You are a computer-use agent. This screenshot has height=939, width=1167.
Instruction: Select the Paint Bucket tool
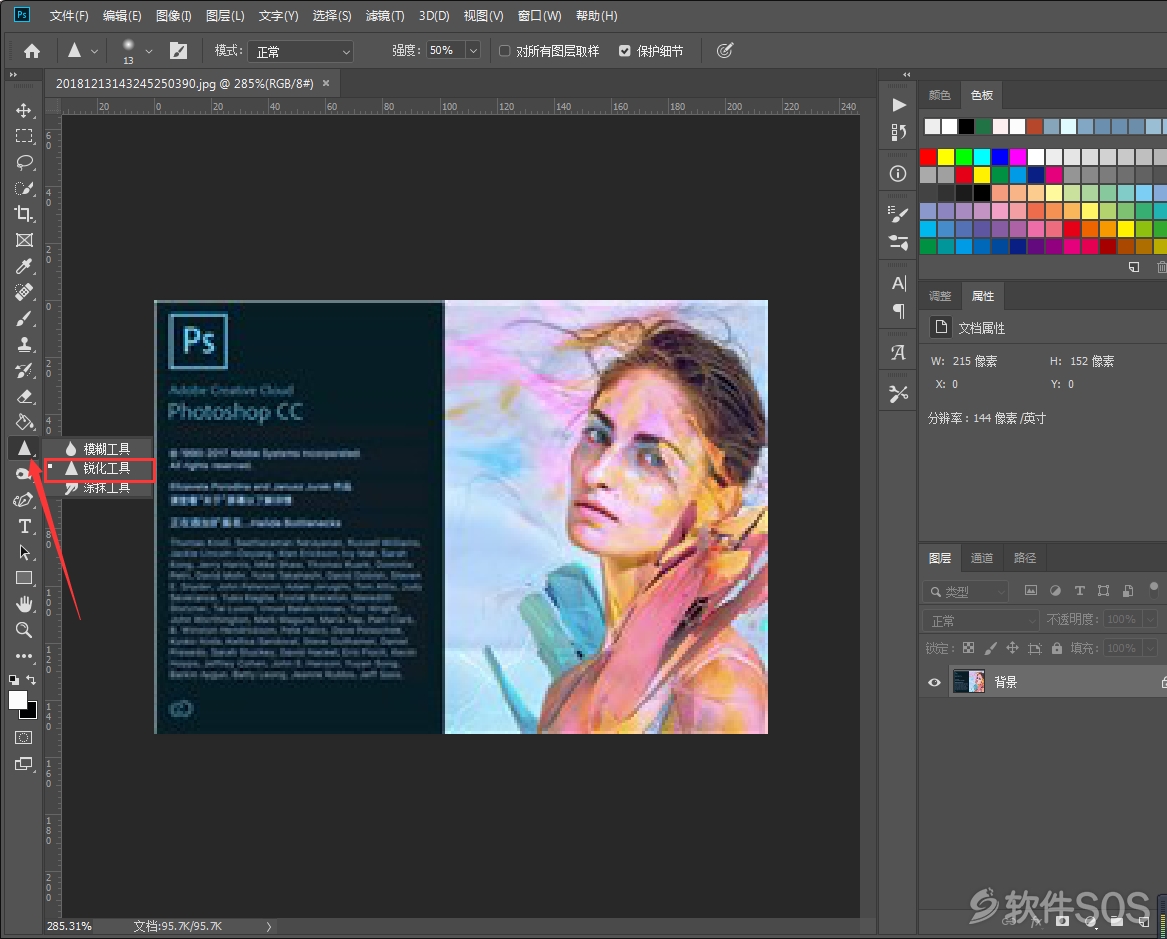[x=24, y=422]
